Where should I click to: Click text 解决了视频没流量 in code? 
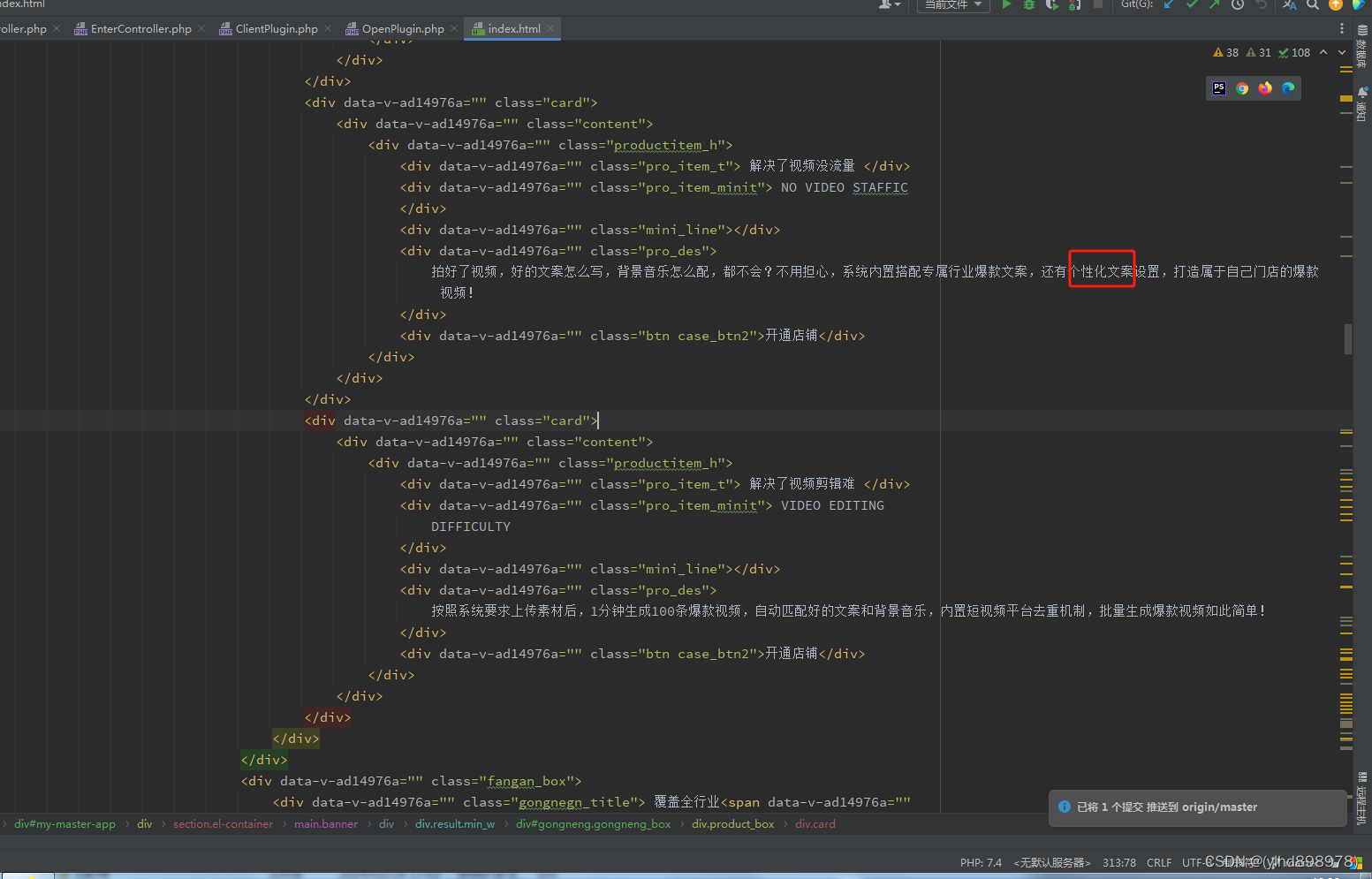802,166
